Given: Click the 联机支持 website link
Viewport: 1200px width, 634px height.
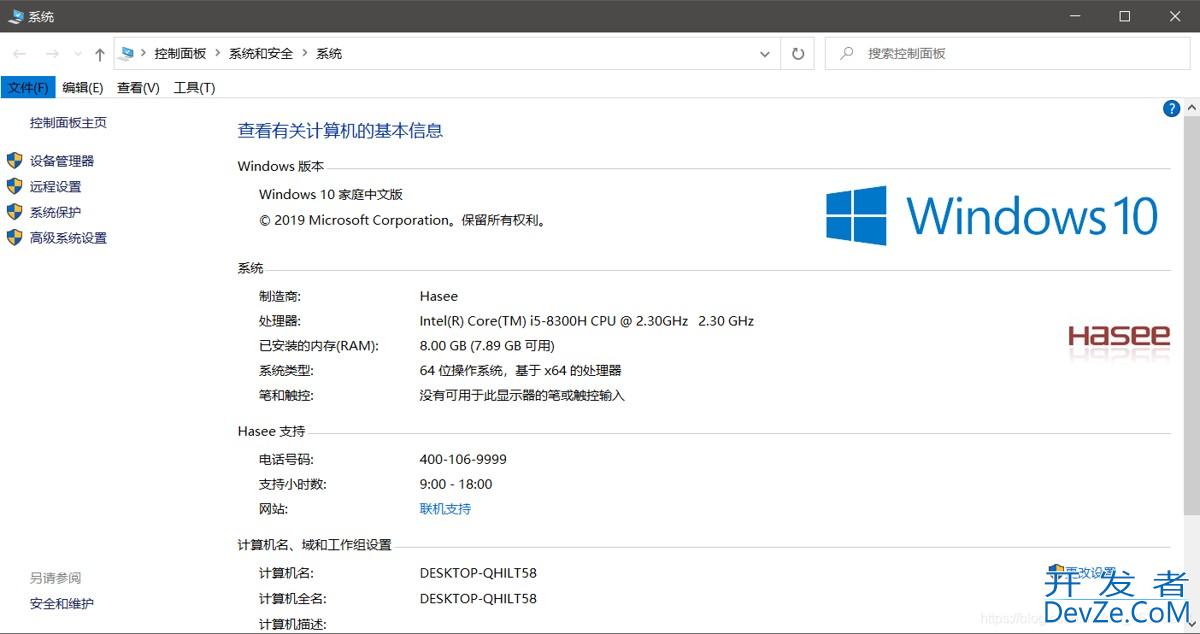Looking at the screenshot, I should 445,509.
